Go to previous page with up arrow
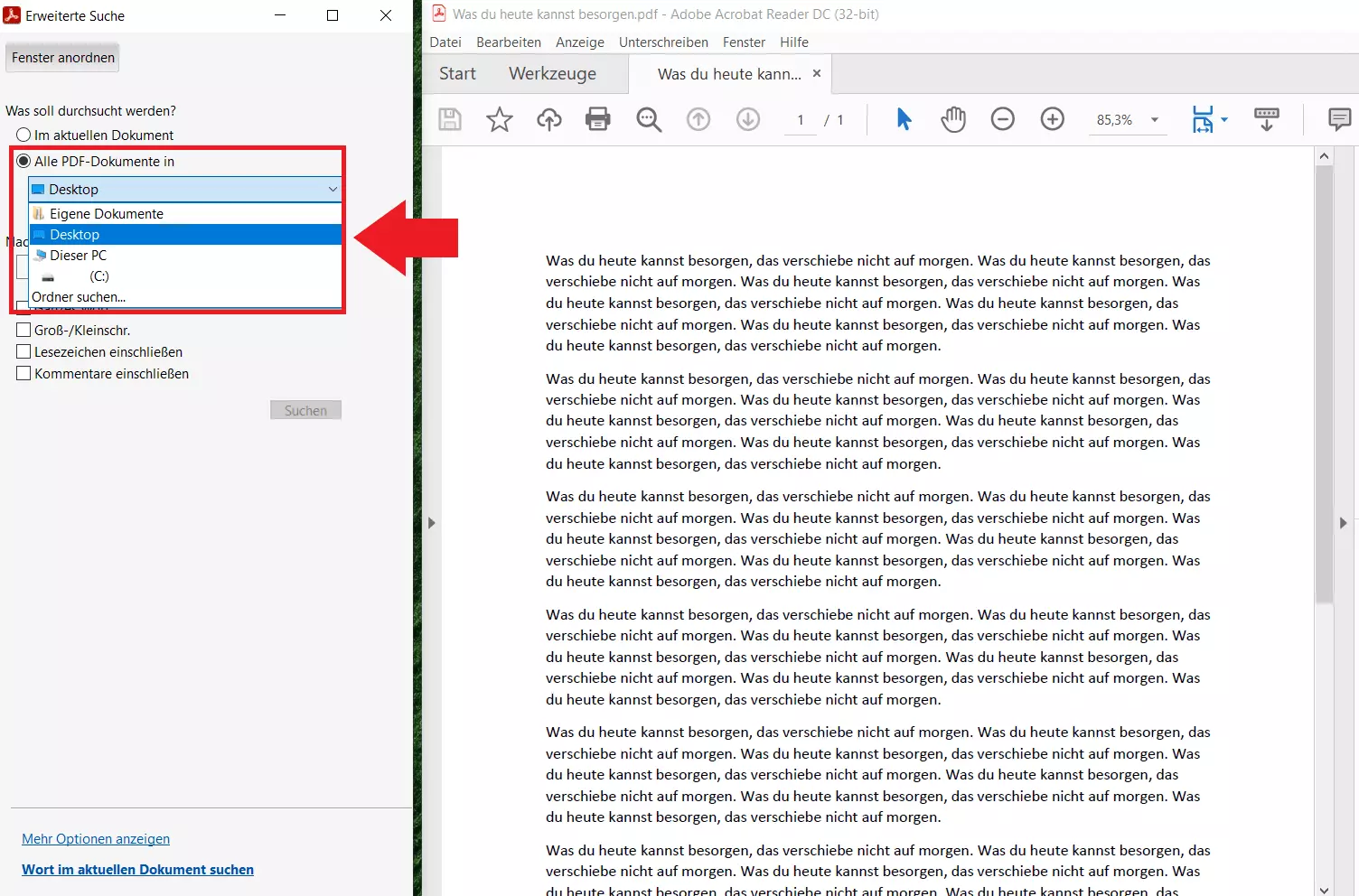 [698, 119]
